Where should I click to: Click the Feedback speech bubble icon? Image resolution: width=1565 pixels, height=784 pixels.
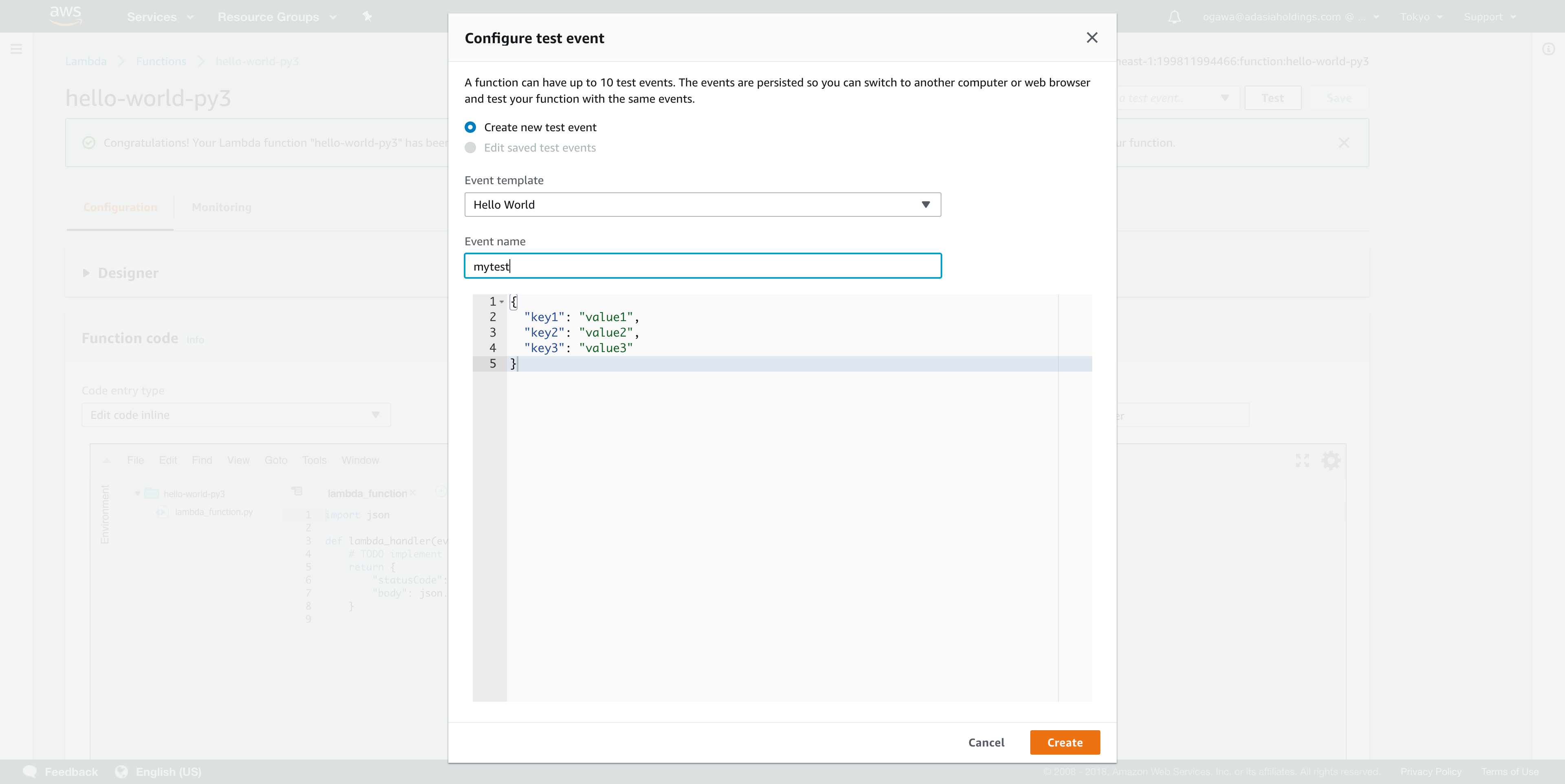[x=30, y=771]
